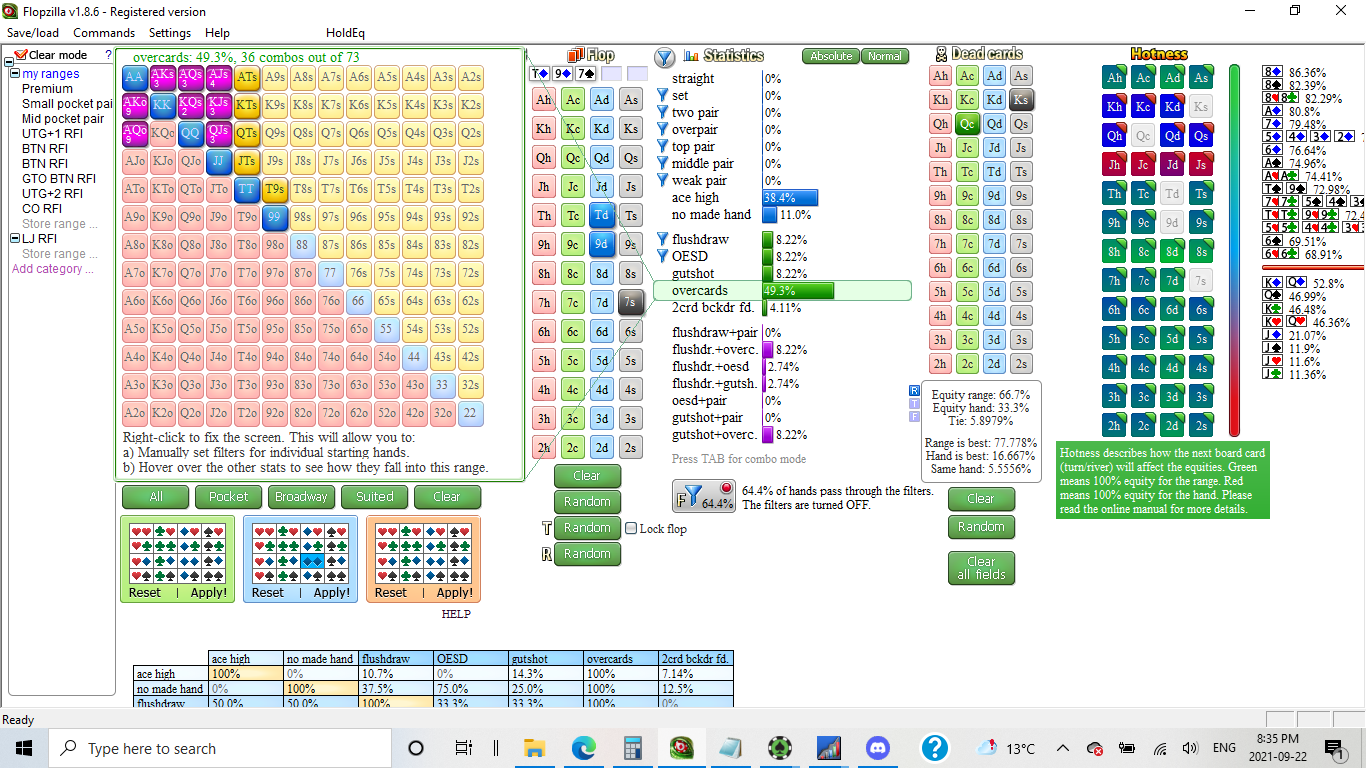Open the Help menu
This screenshot has width=1366, height=768.
217,33
